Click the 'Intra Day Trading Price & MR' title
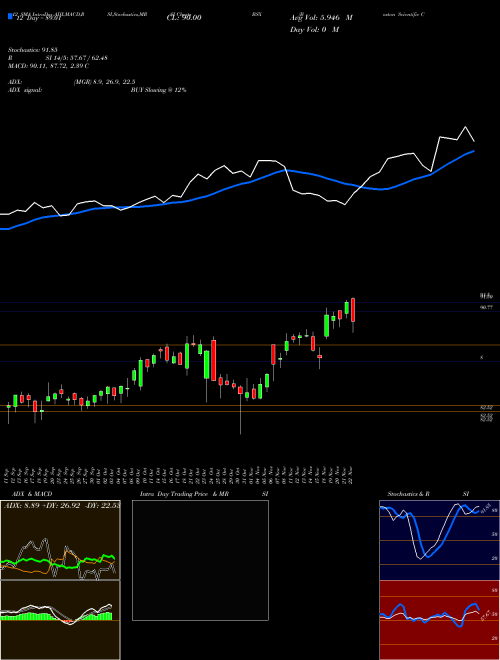The height and width of the screenshot is (660, 500). pyautogui.click(x=184, y=494)
